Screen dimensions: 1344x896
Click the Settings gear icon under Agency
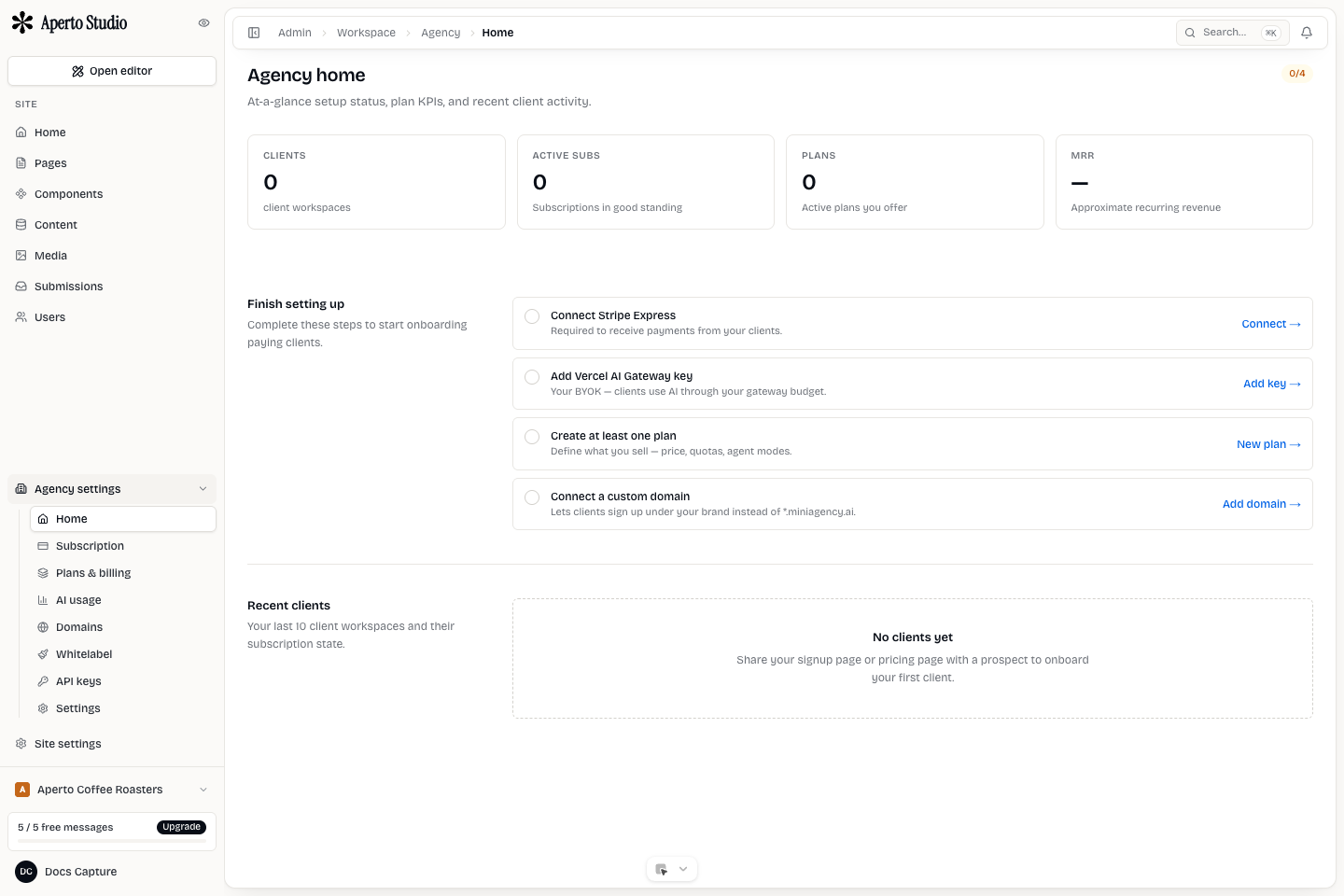click(43, 708)
